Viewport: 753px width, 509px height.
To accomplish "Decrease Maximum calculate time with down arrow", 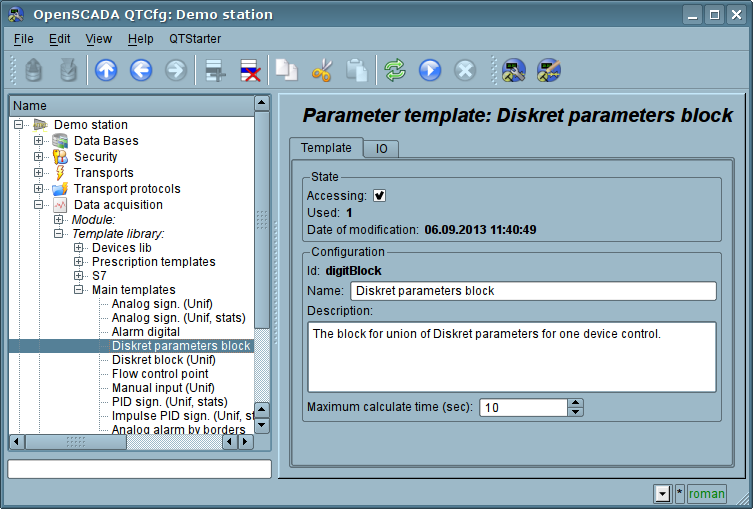I will tap(575, 412).
